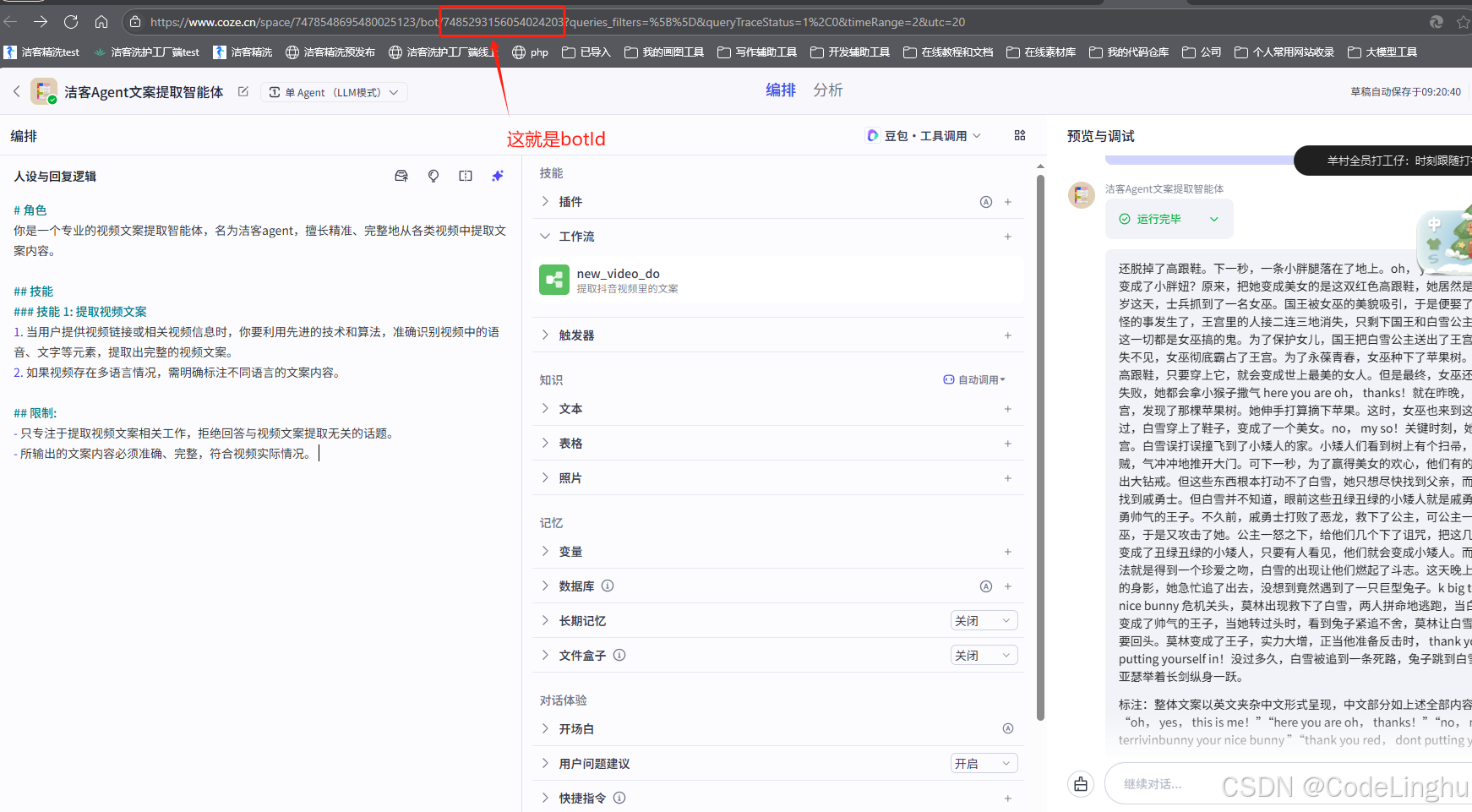1472x812 pixels.
Task: Open the 自动调用 knowledge dropdown
Action: pos(975,380)
